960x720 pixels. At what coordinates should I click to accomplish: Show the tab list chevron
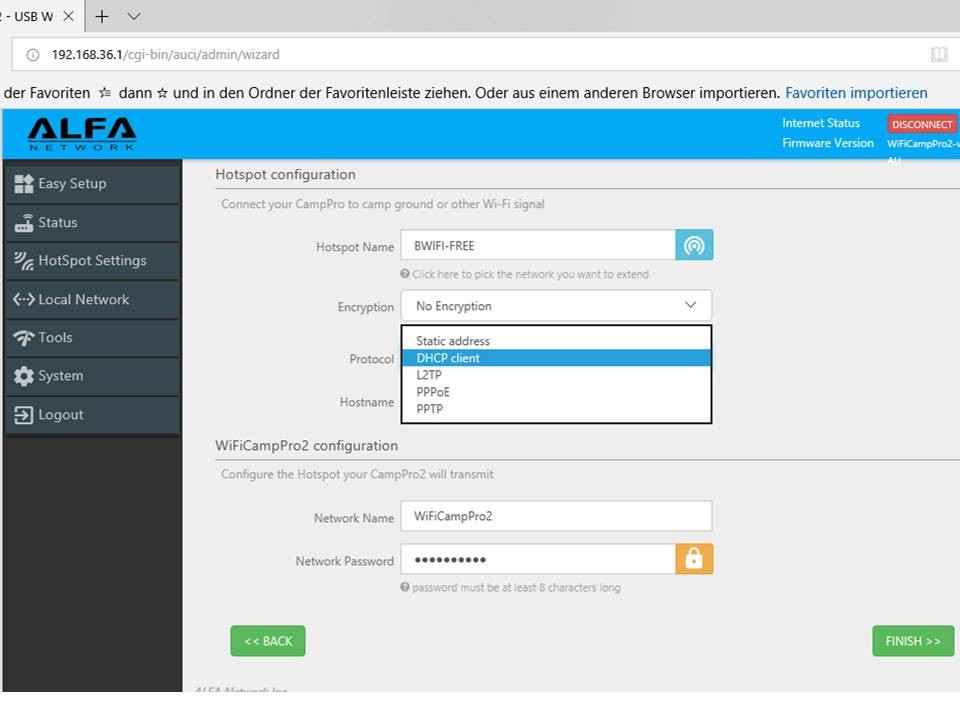pos(134,17)
